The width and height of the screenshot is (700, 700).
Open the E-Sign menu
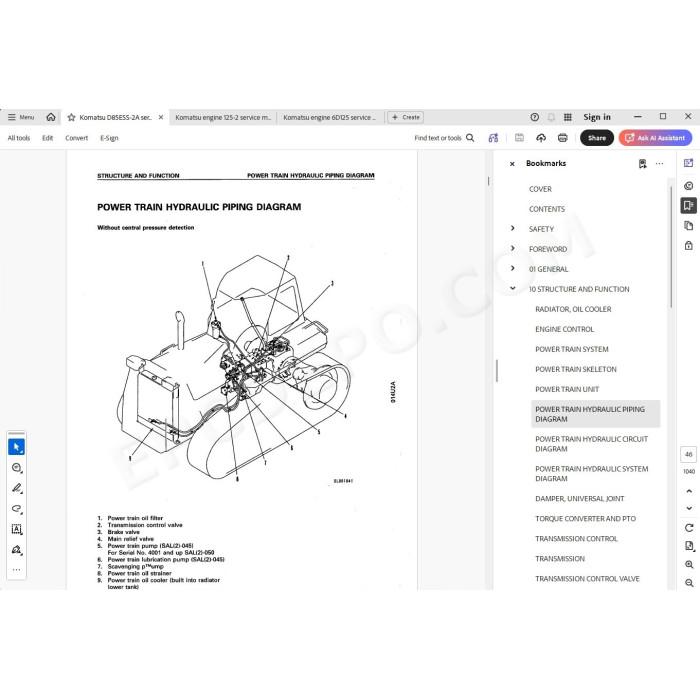coord(109,138)
